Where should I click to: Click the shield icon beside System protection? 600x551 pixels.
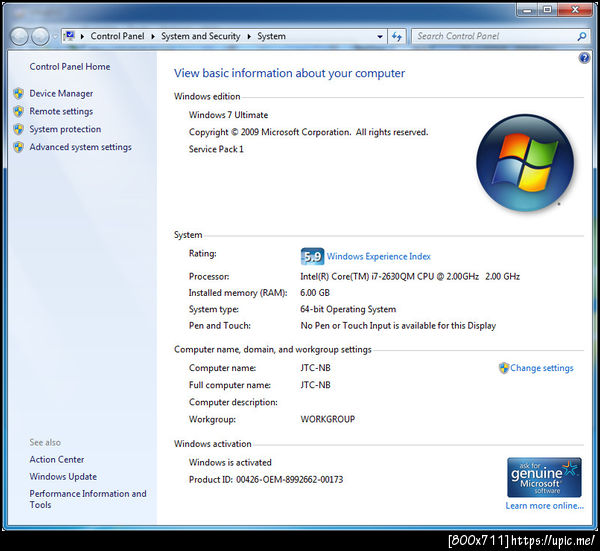pos(18,129)
